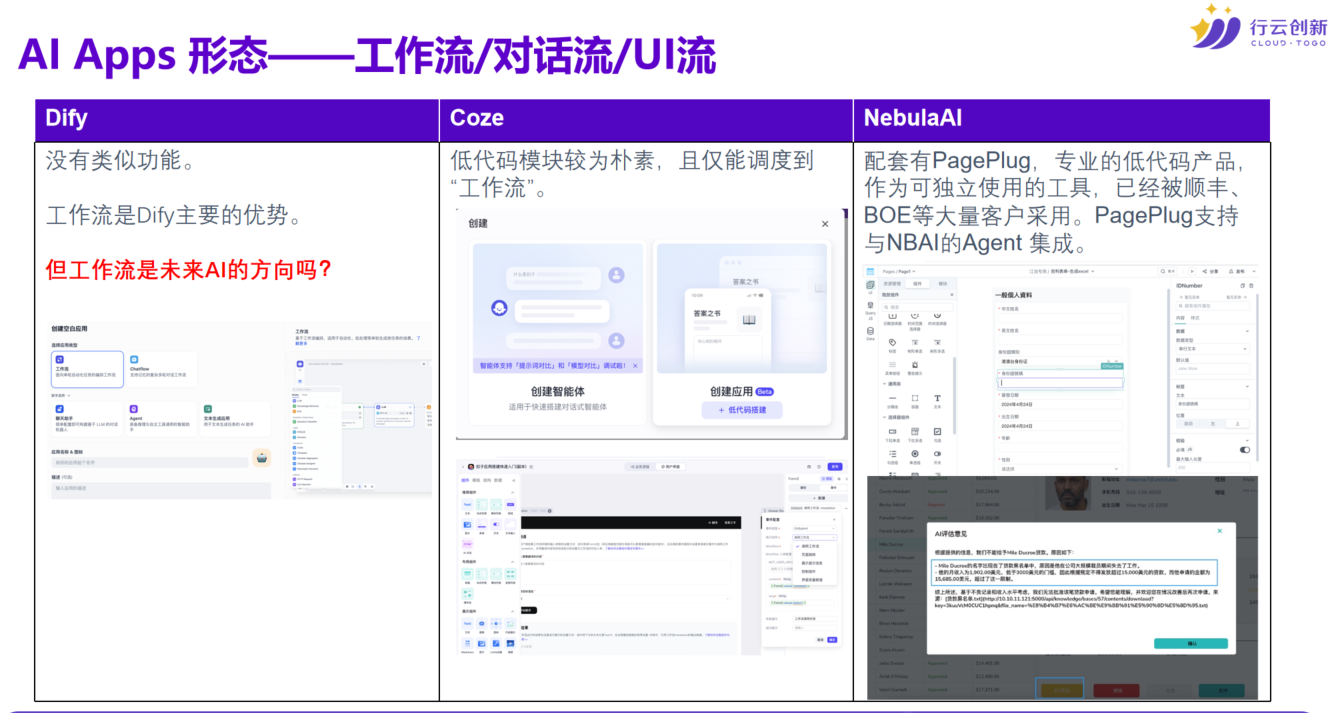Viewport: 1337px width, 713px height.
Task: Choose the Agent app type icon
Action: click(x=134, y=409)
